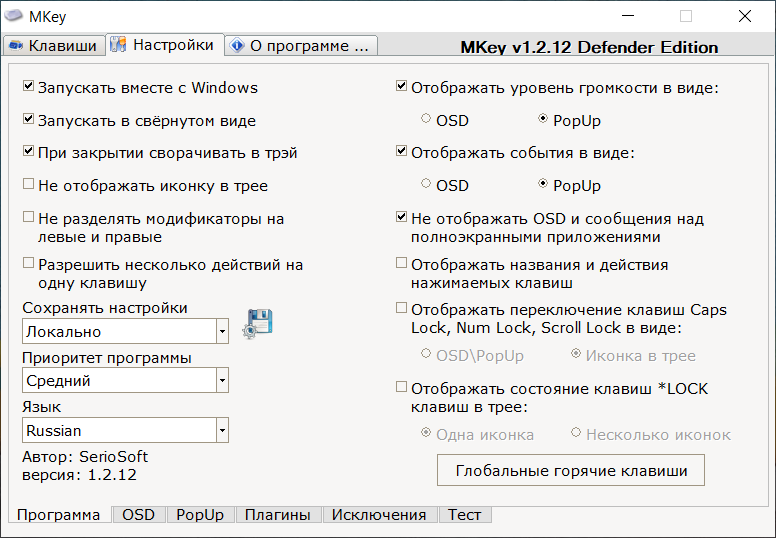The height and width of the screenshot is (538, 776).
Task: Uncheck При закрытии сворачивать в трэй
Action: tap(28, 151)
